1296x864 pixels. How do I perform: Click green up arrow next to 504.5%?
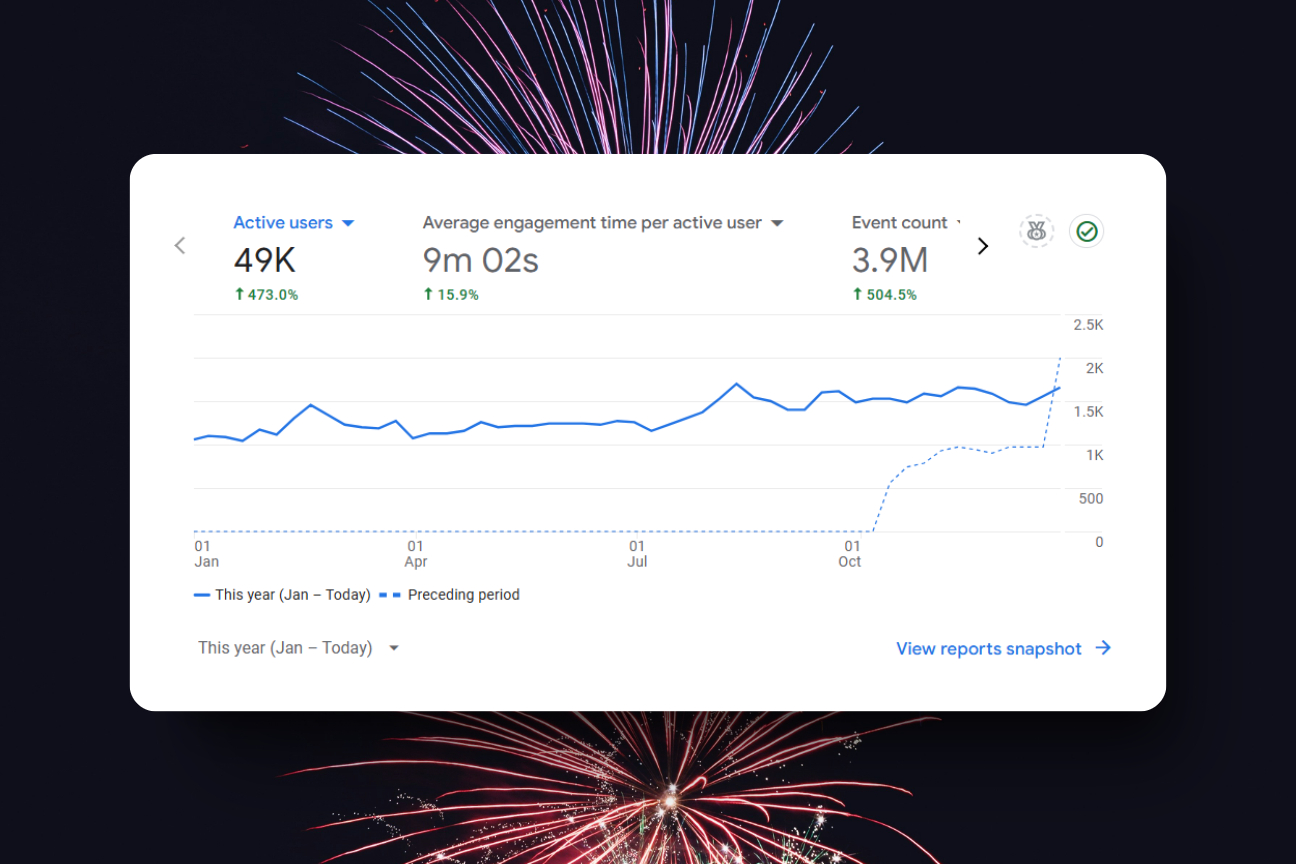coord(857,295)
